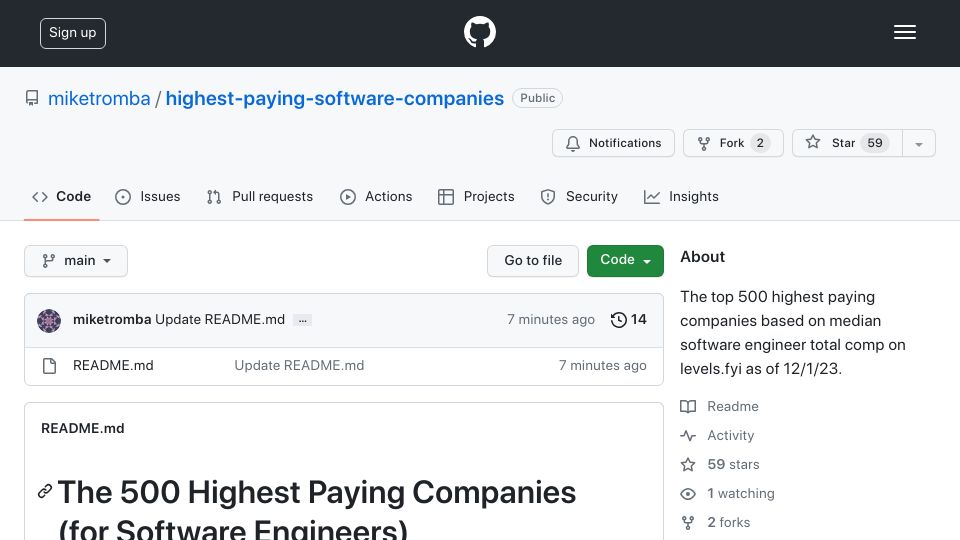Screen dimensions: 960x540
Task: Star this repository
Action: point(847,143)
